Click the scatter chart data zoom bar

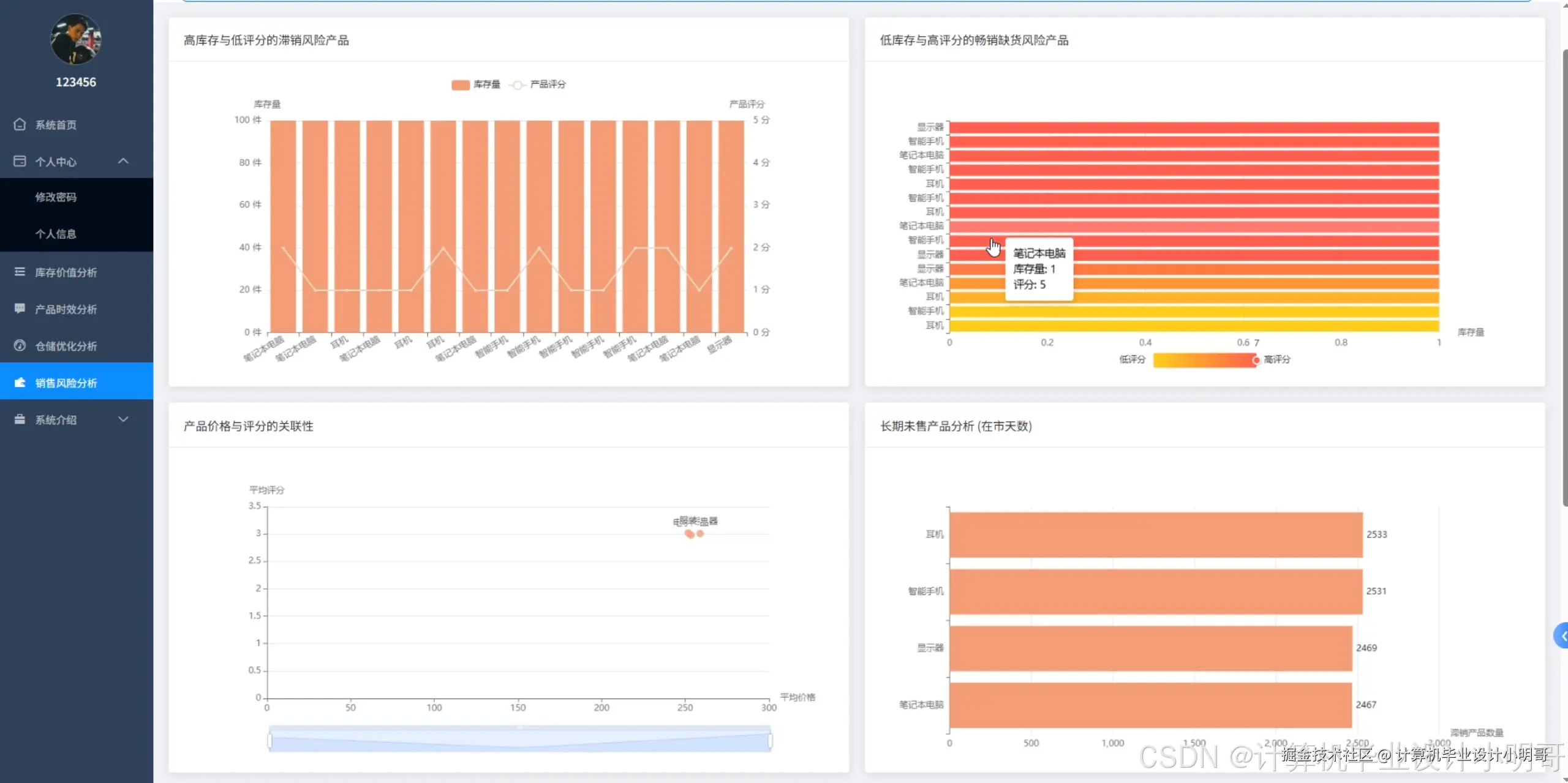pos(519,741)
